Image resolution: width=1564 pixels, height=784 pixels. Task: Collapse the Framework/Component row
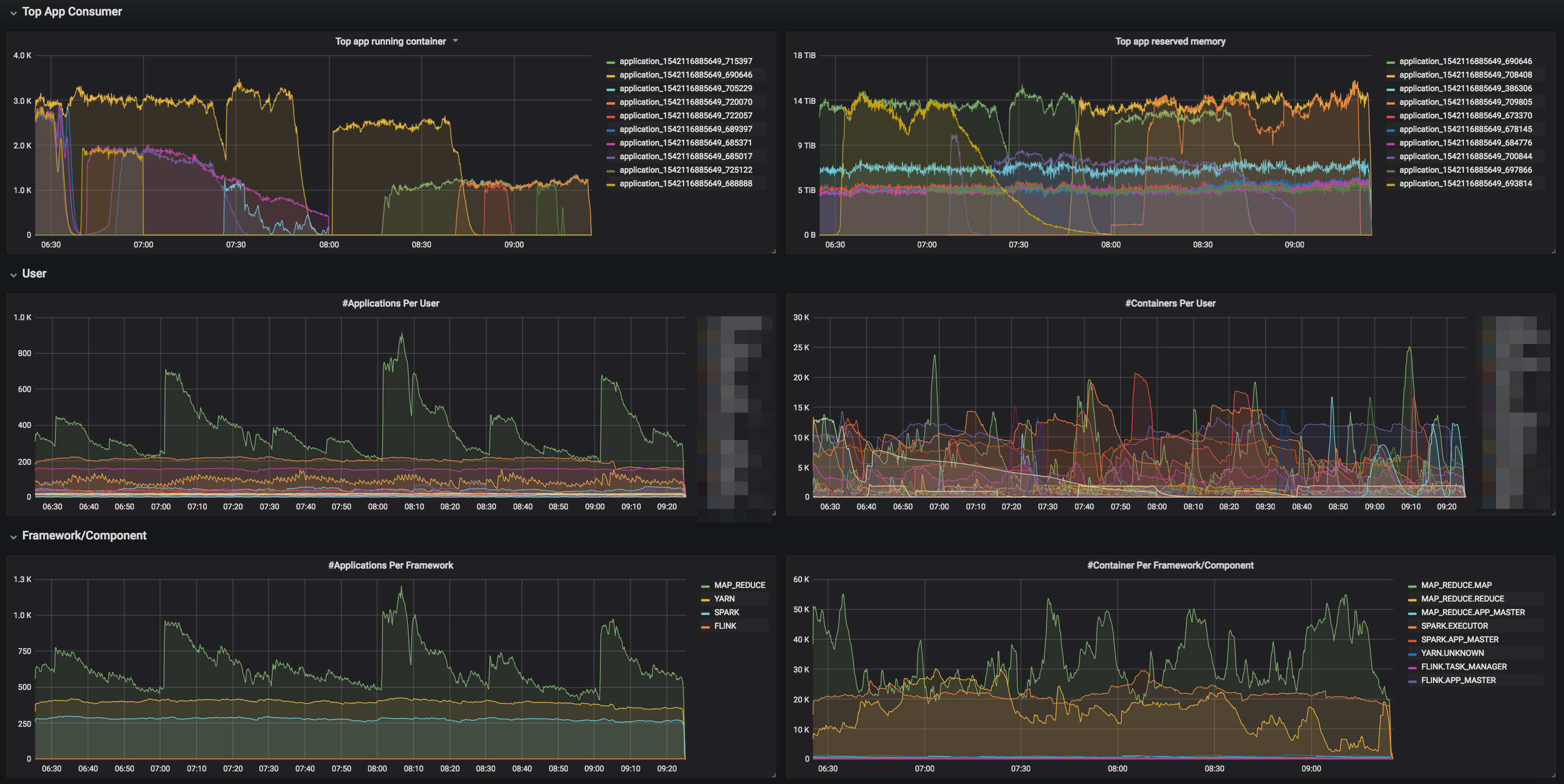tap(14, 537)
